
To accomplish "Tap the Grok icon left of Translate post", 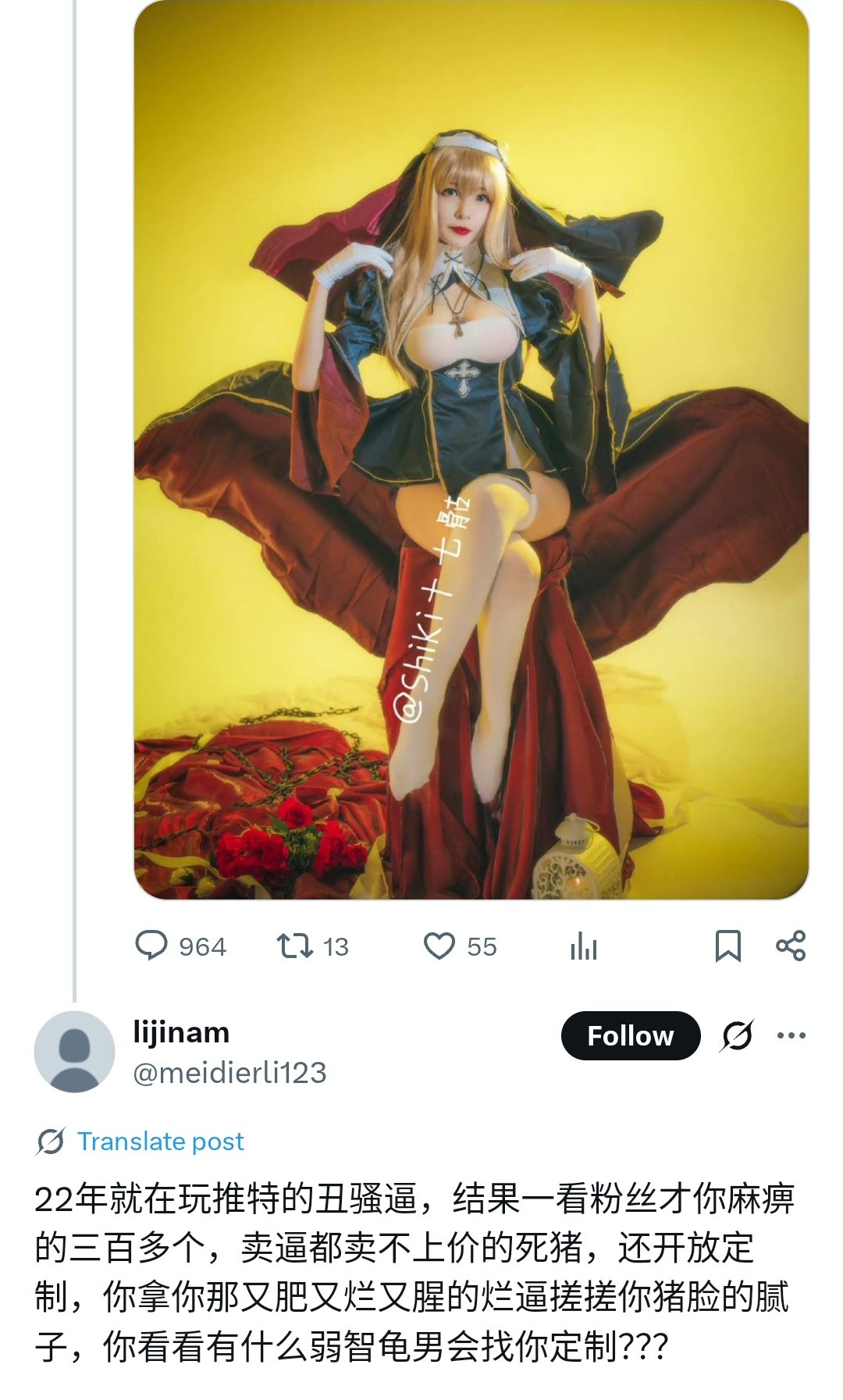I will pyautogui.click(x=51, y=1142).
